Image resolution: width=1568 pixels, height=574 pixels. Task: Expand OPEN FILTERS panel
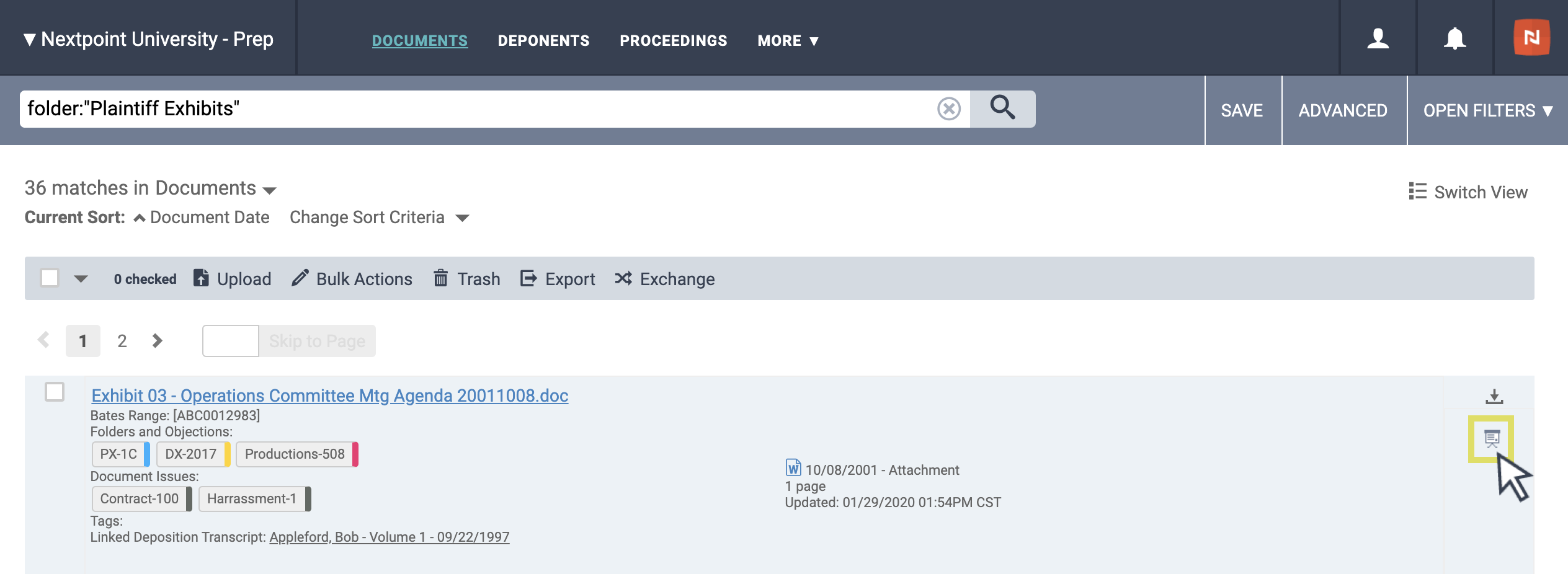coord(1488,110)
